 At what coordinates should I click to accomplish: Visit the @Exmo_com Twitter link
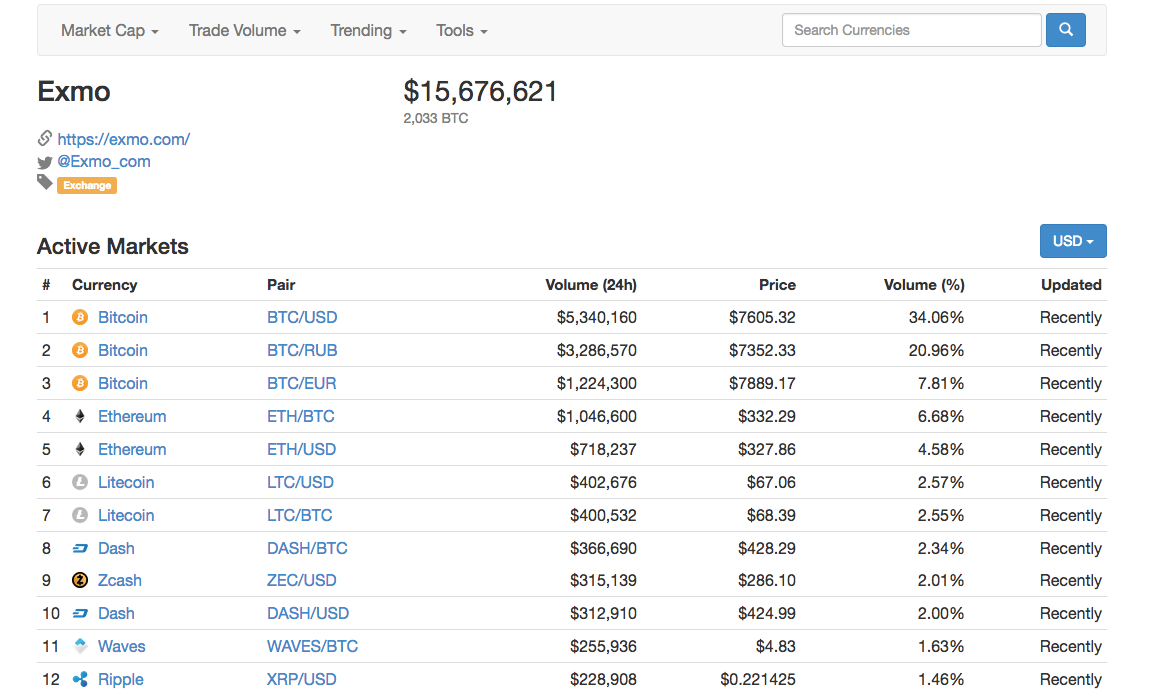104,161
